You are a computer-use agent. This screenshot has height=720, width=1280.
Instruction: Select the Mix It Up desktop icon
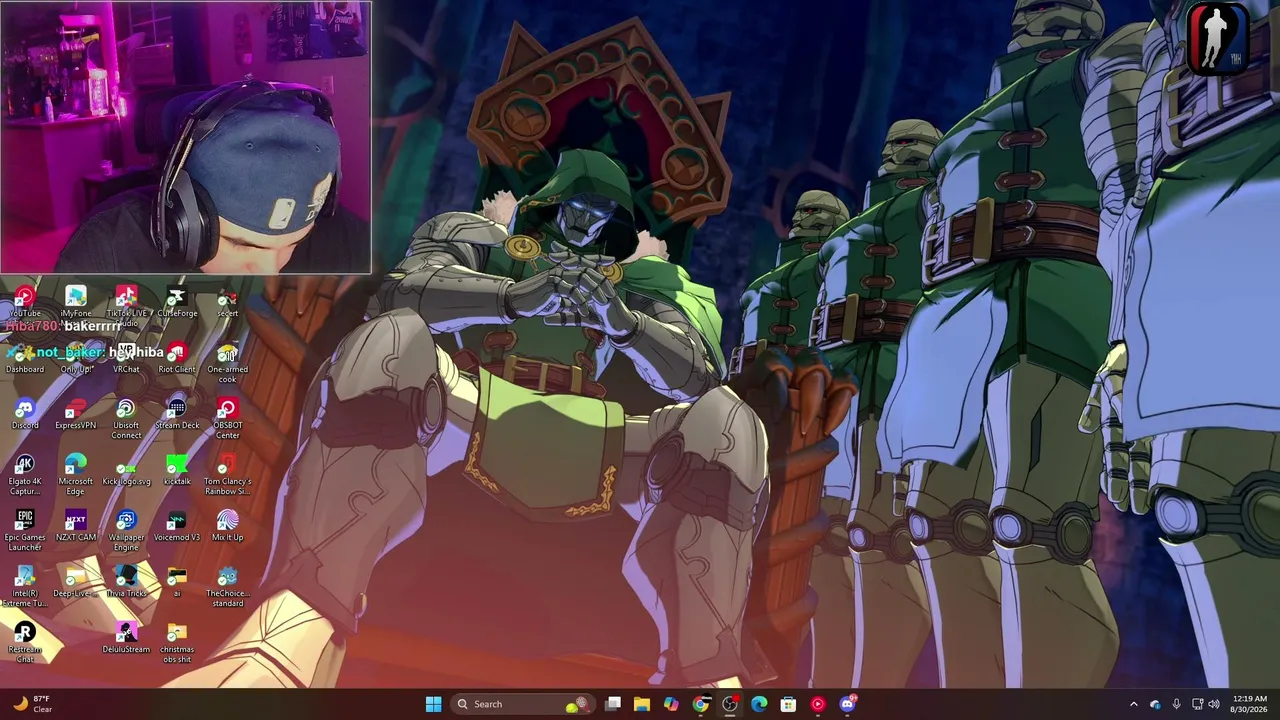(x=227, y=526)
